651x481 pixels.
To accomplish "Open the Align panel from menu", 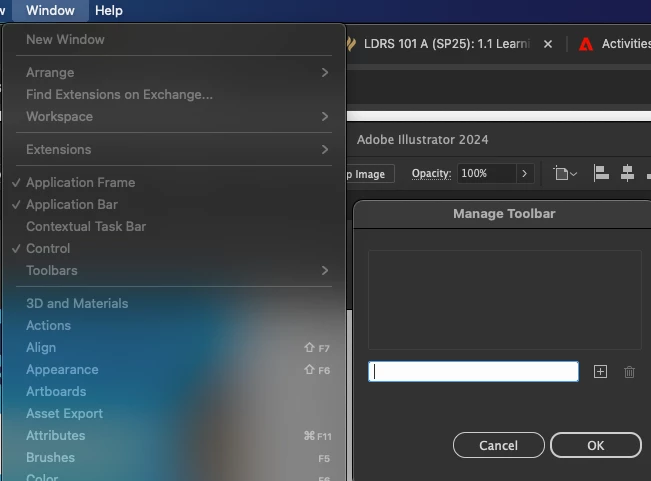I will coord(174,347).
